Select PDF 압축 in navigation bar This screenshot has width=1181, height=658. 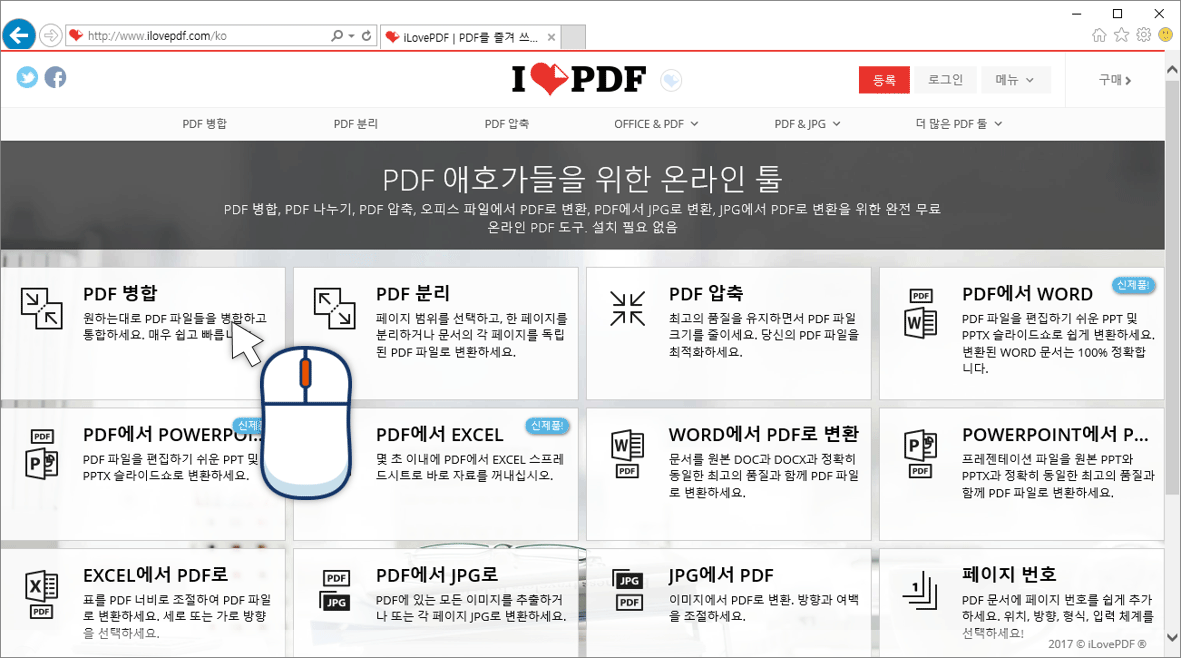[507, 123]
